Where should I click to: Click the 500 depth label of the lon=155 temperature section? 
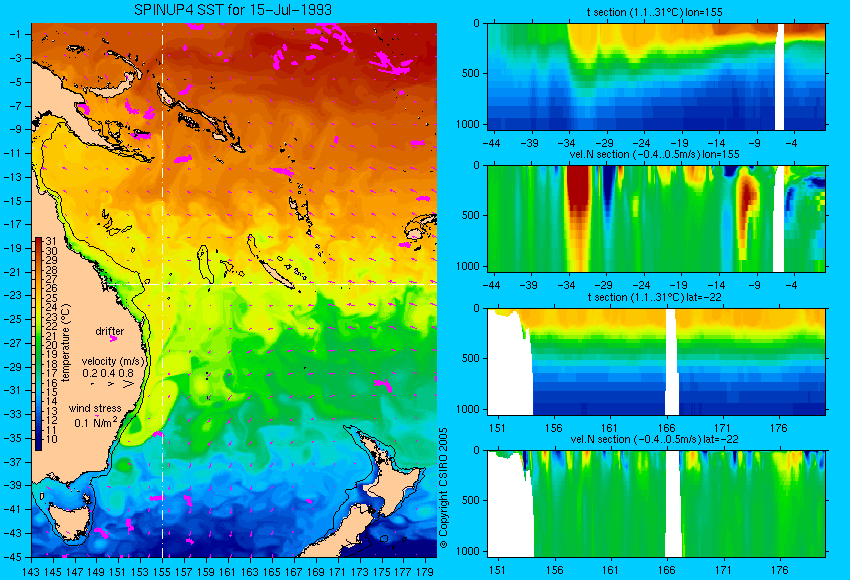471,73
